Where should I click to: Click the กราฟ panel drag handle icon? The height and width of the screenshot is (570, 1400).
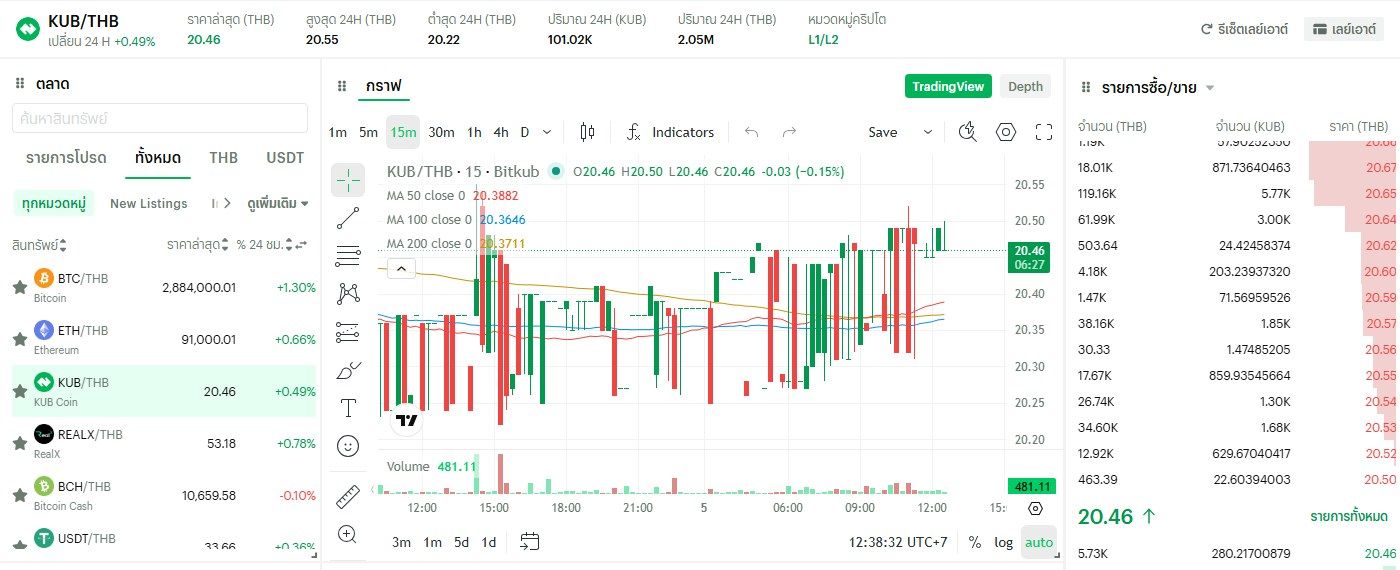(342, 86)
